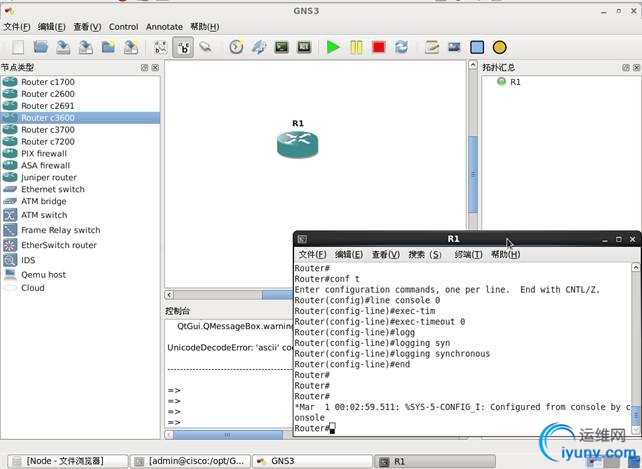Start all devices with green play icon
Image resolution: width=642 pixels, height=469 pixels.
333,47
